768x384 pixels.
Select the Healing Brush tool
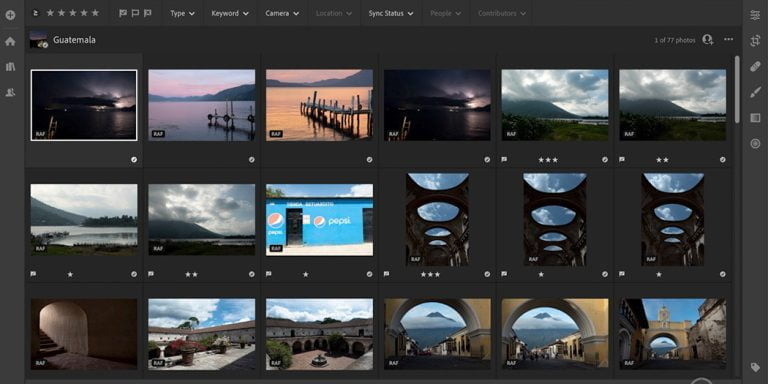(x=755, y=67)
